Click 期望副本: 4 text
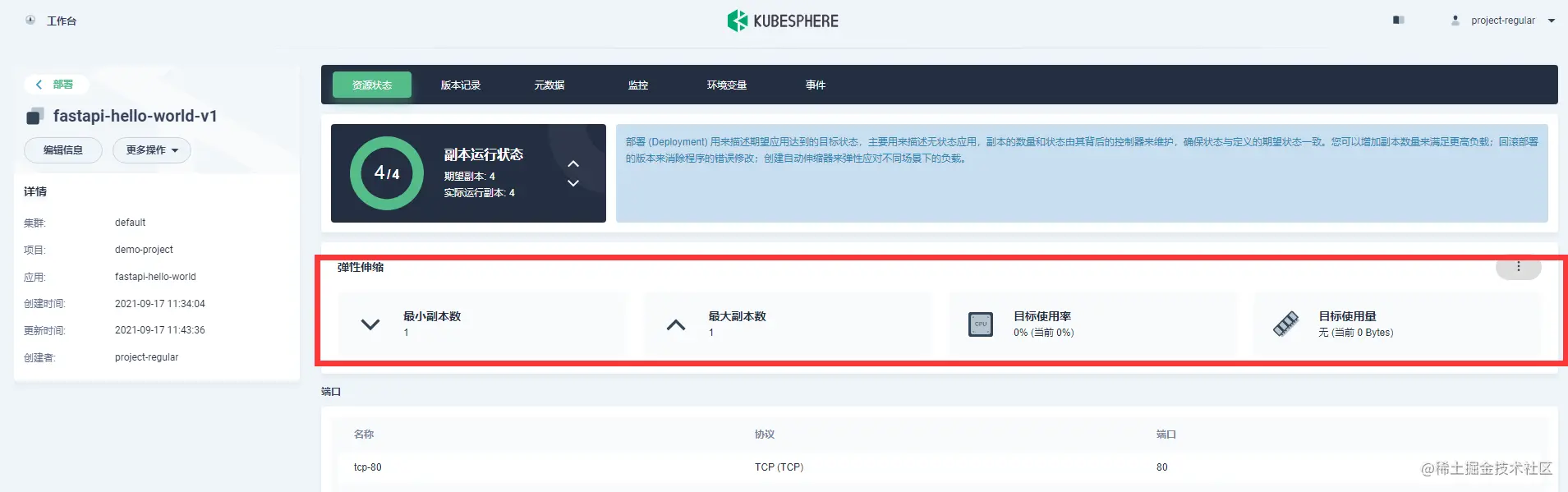The height and width of the screenshot is (492, 1568). click(470, 177)
